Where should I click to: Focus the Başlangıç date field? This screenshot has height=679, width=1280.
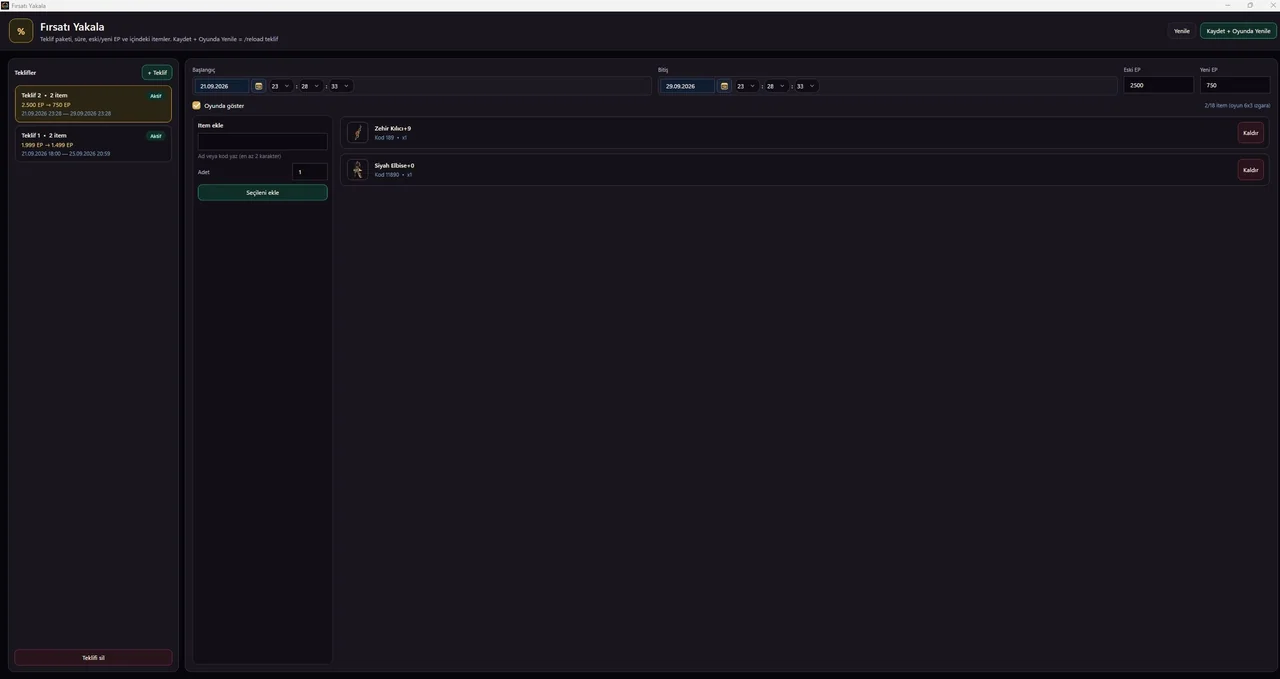pos(222,86)
